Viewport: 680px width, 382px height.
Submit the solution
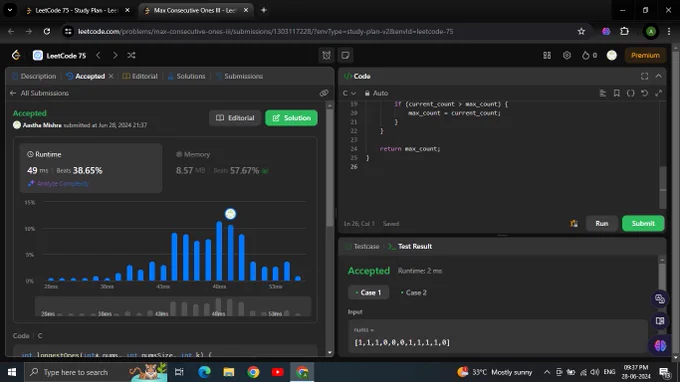[x=643, y=223]
